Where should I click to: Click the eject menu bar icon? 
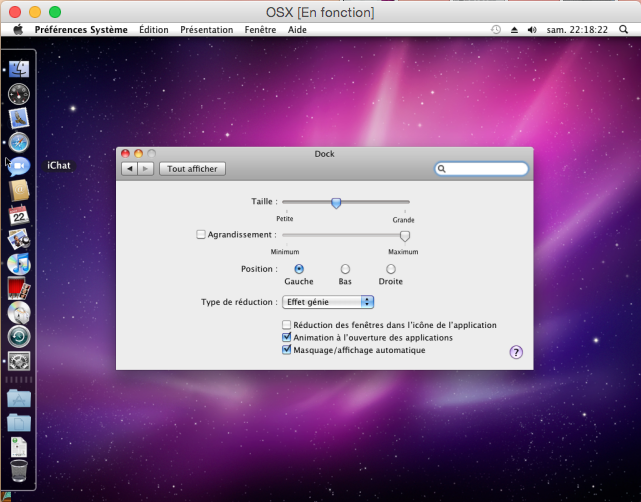coord(514,29)
